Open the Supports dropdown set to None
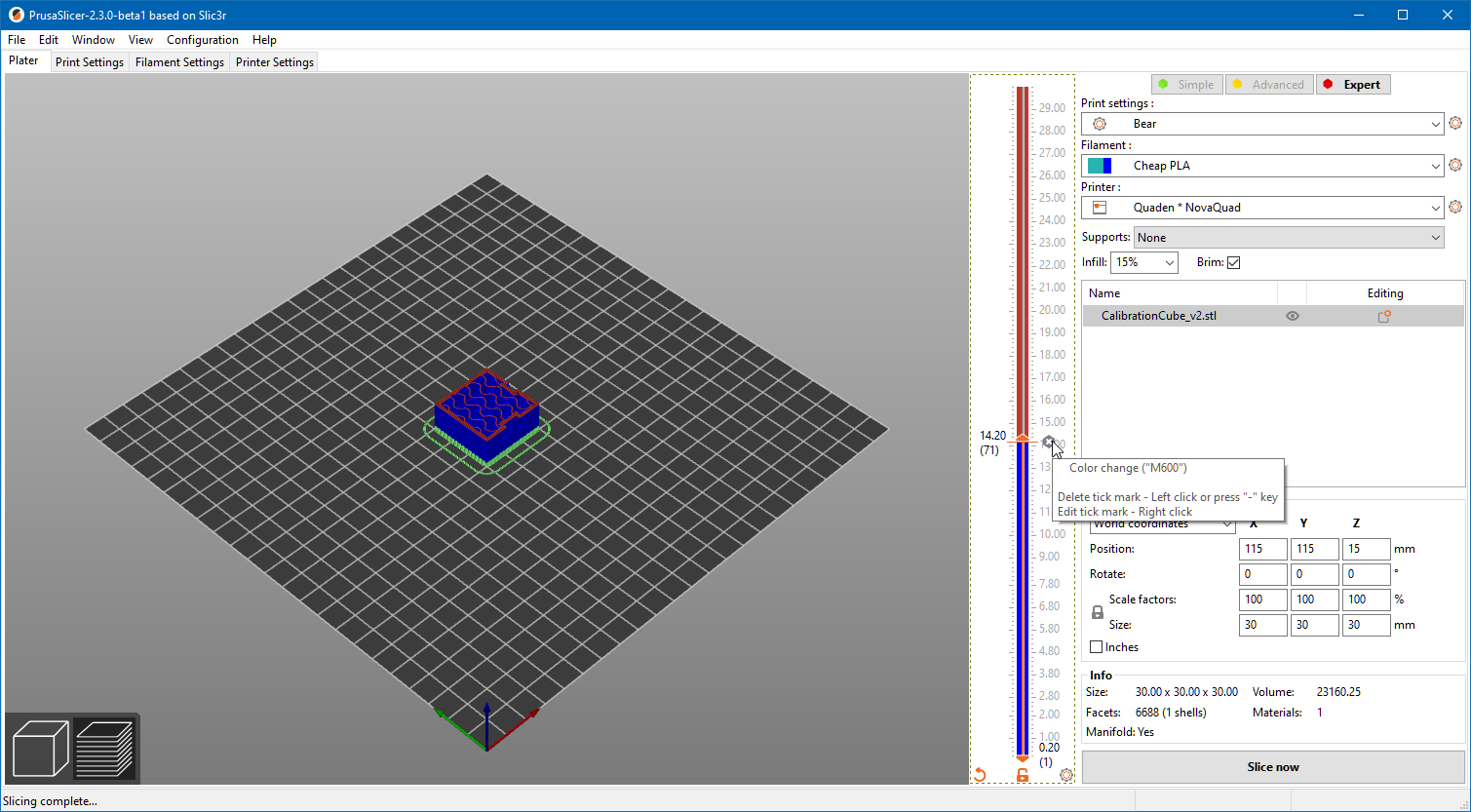Screen dimensions: 1471x812 point(1289,238)
